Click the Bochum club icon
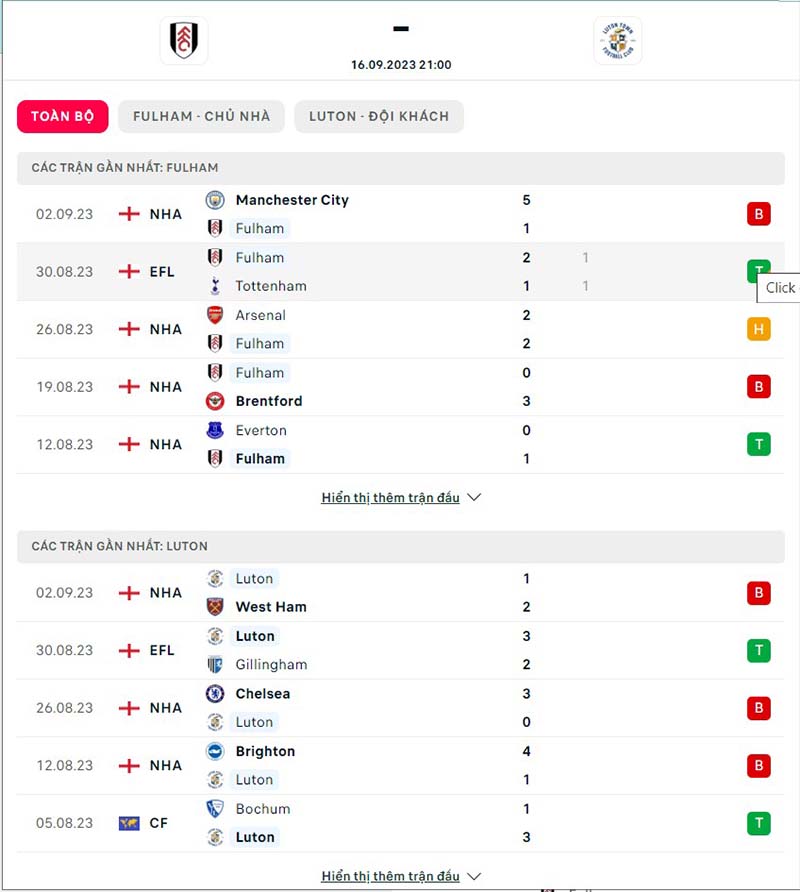The height and width of the screenshot is (892, 800). 213,809
